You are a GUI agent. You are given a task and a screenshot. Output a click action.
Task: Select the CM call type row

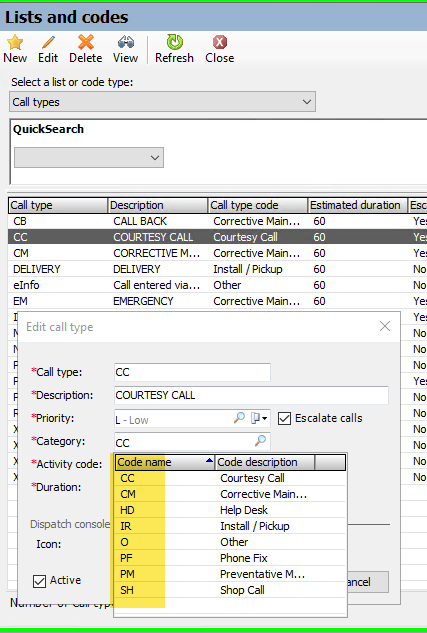(218, 253)
